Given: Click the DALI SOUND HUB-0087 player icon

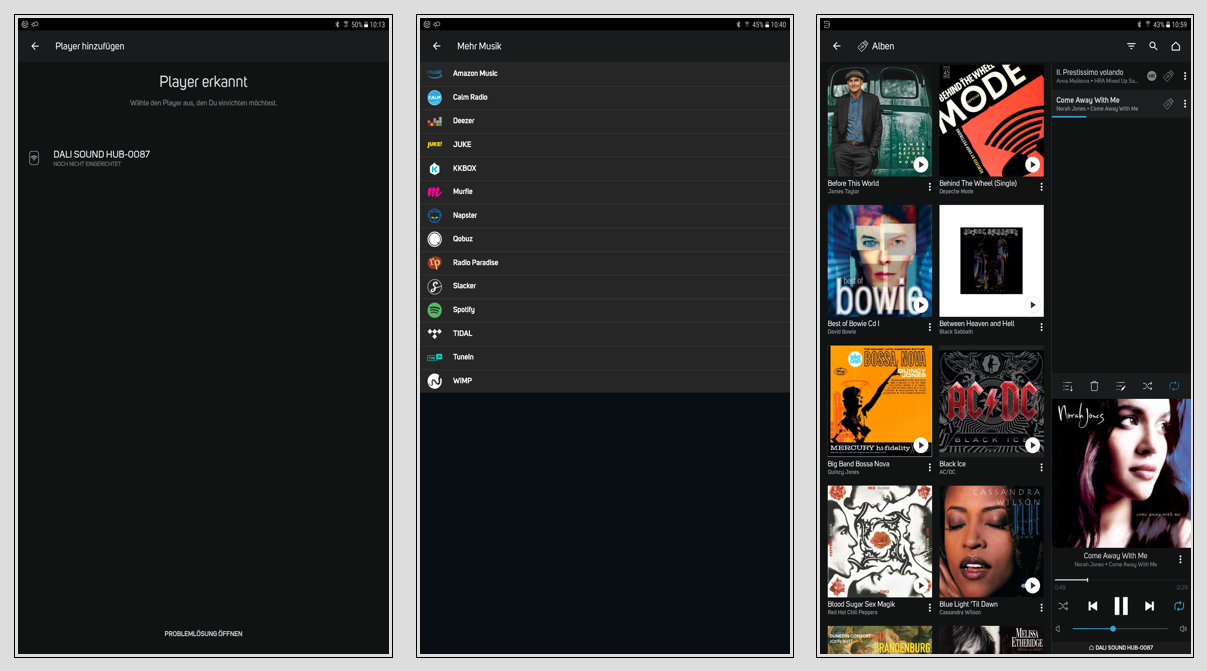Looking at the screenshot, I should point(34,158).
